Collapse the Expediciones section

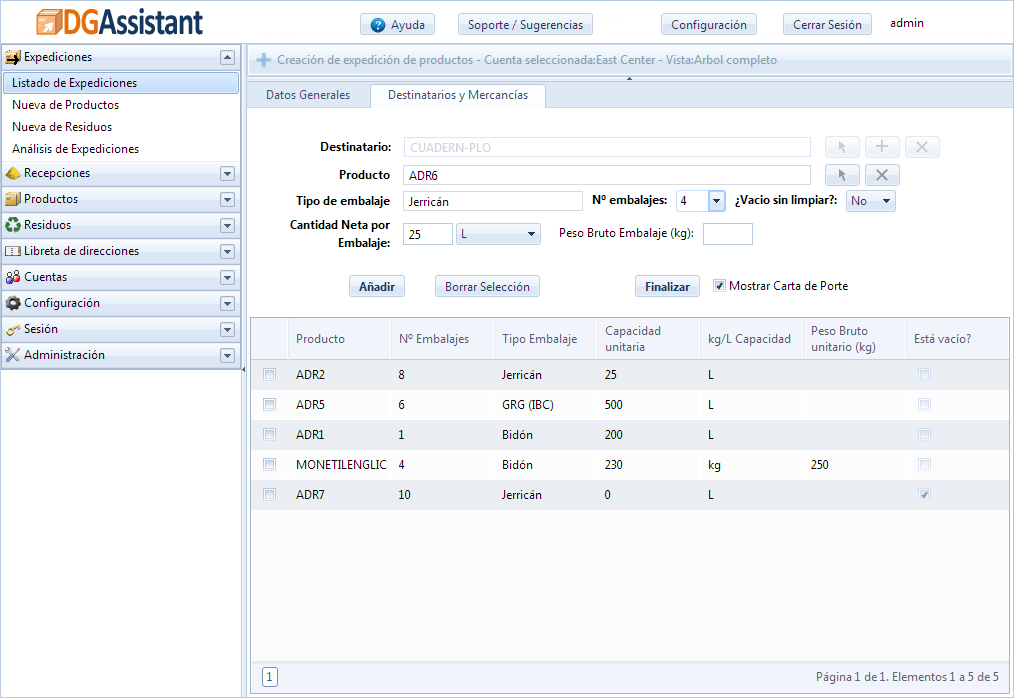(x=227, y=58)
